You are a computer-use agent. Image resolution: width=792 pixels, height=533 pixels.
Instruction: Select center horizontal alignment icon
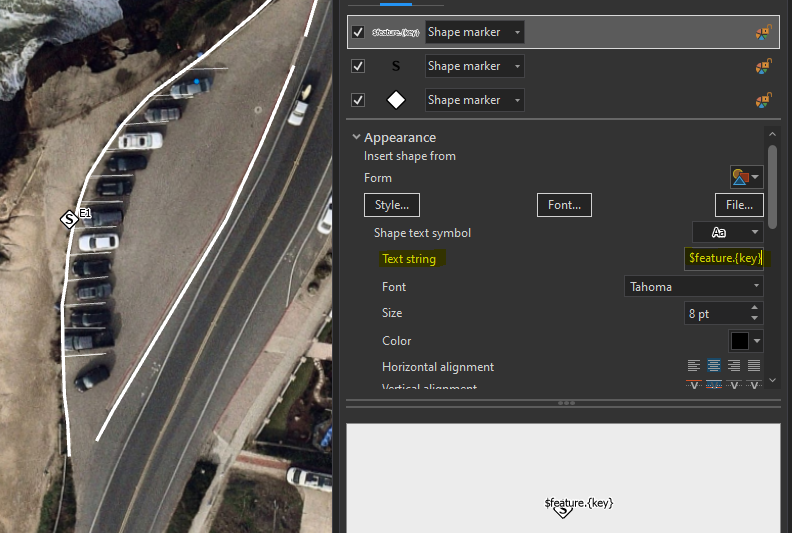click(714, 365)
